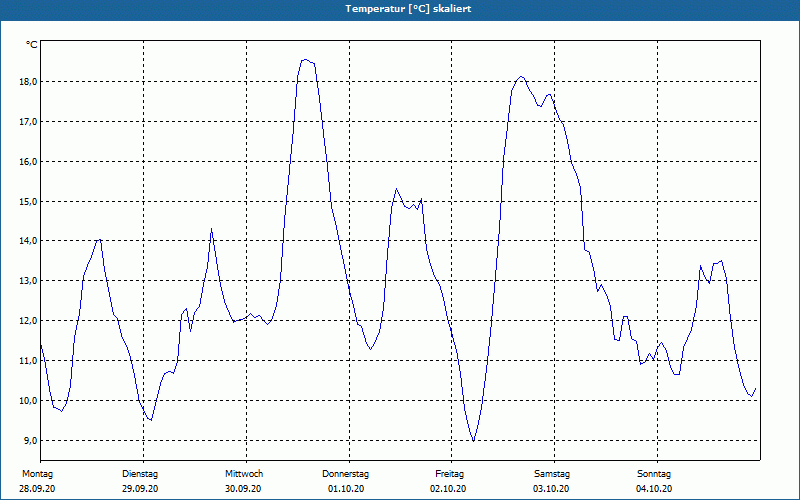Select the 10,0 y-axis label

pyautogui.click(x=28, y=401)
